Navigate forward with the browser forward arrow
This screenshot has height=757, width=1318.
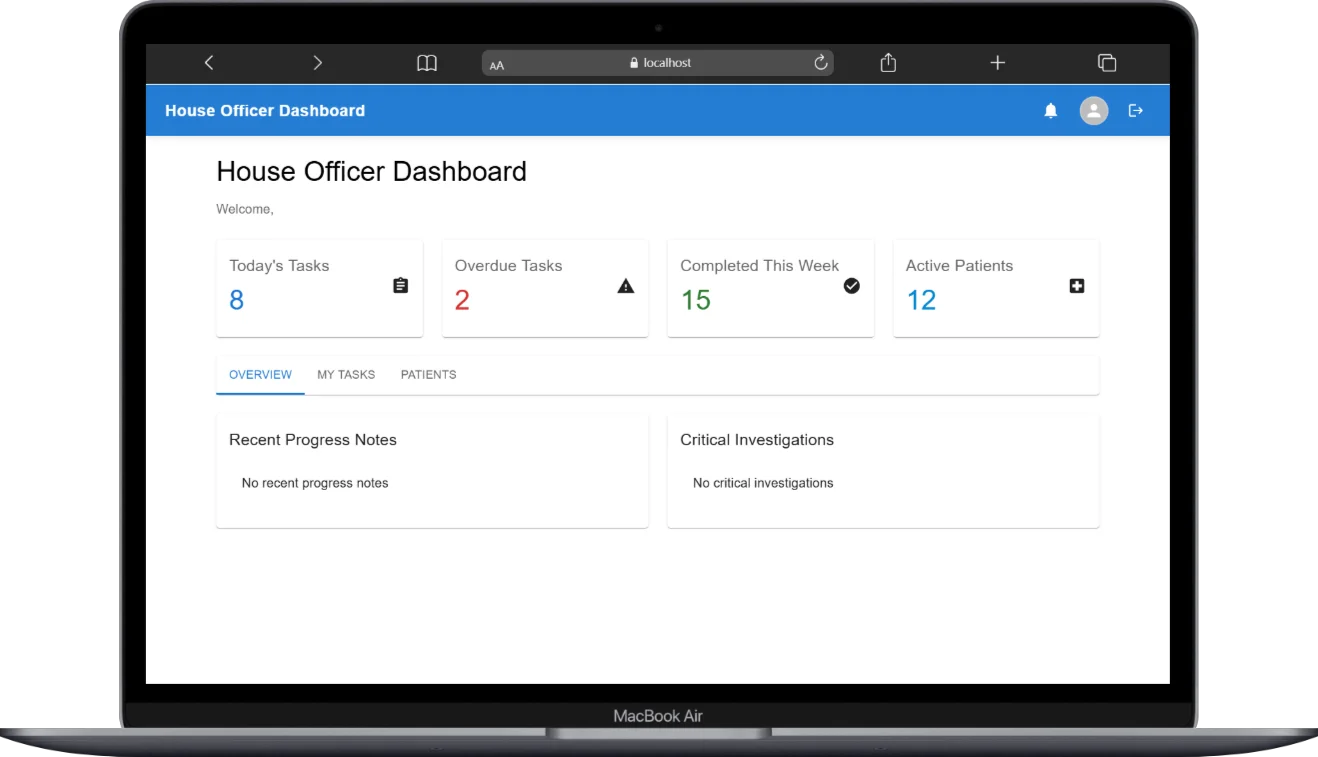click(317, 62)
